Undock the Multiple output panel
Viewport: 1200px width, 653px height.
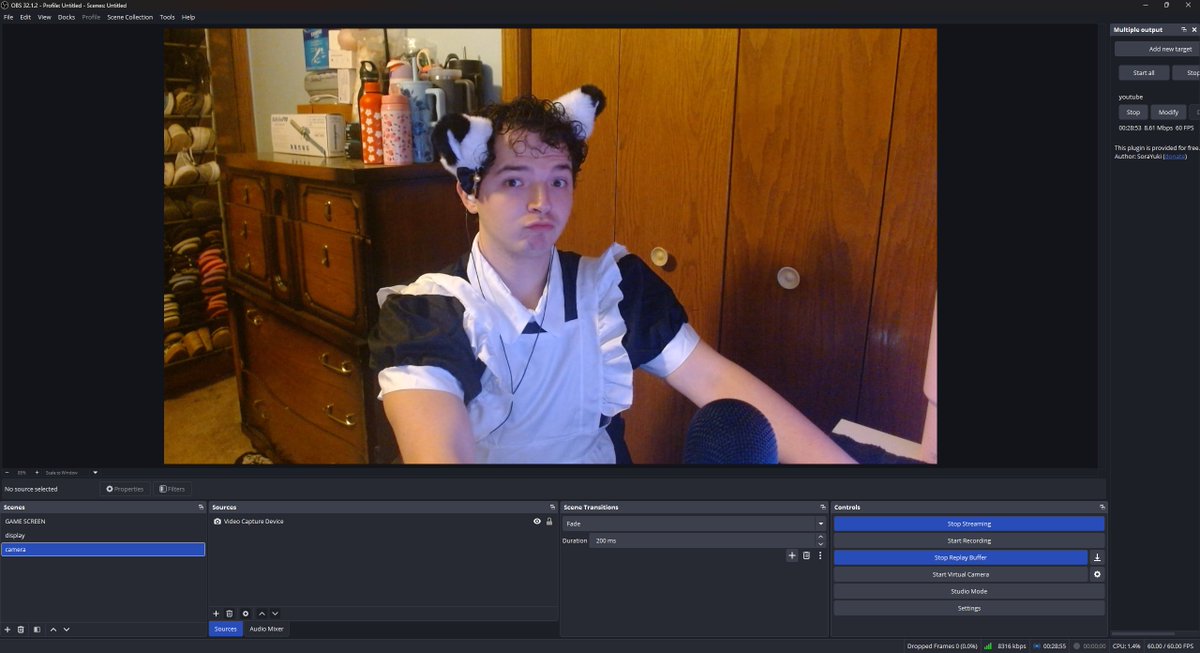(x=1184, y=30)
